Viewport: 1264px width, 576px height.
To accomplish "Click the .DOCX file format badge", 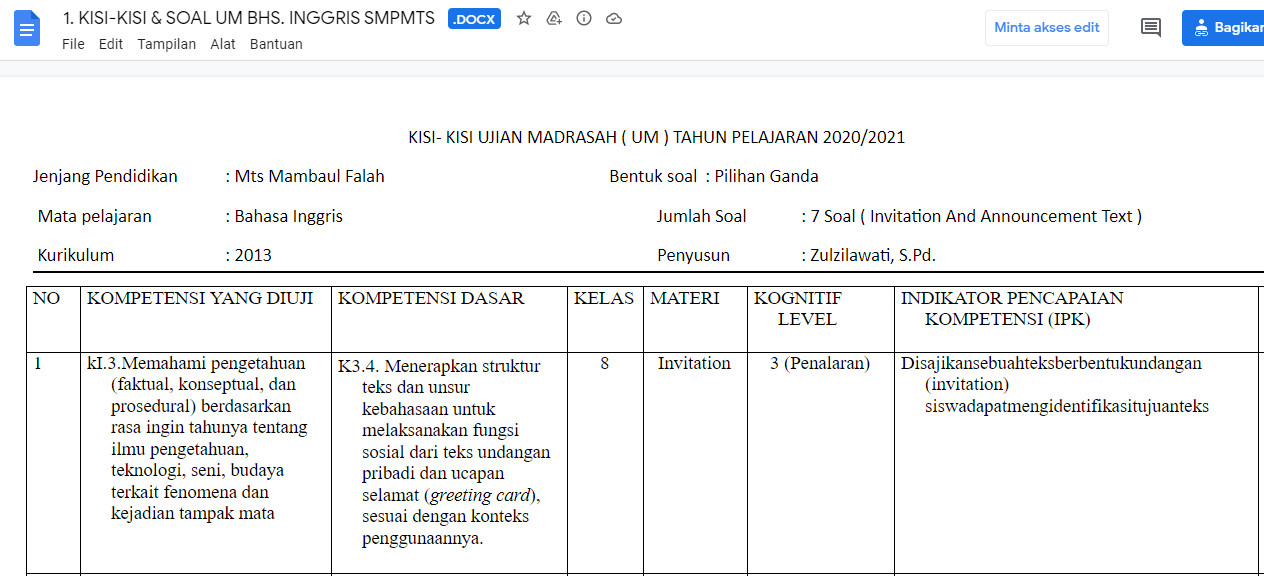I will (x=475, y=18).
